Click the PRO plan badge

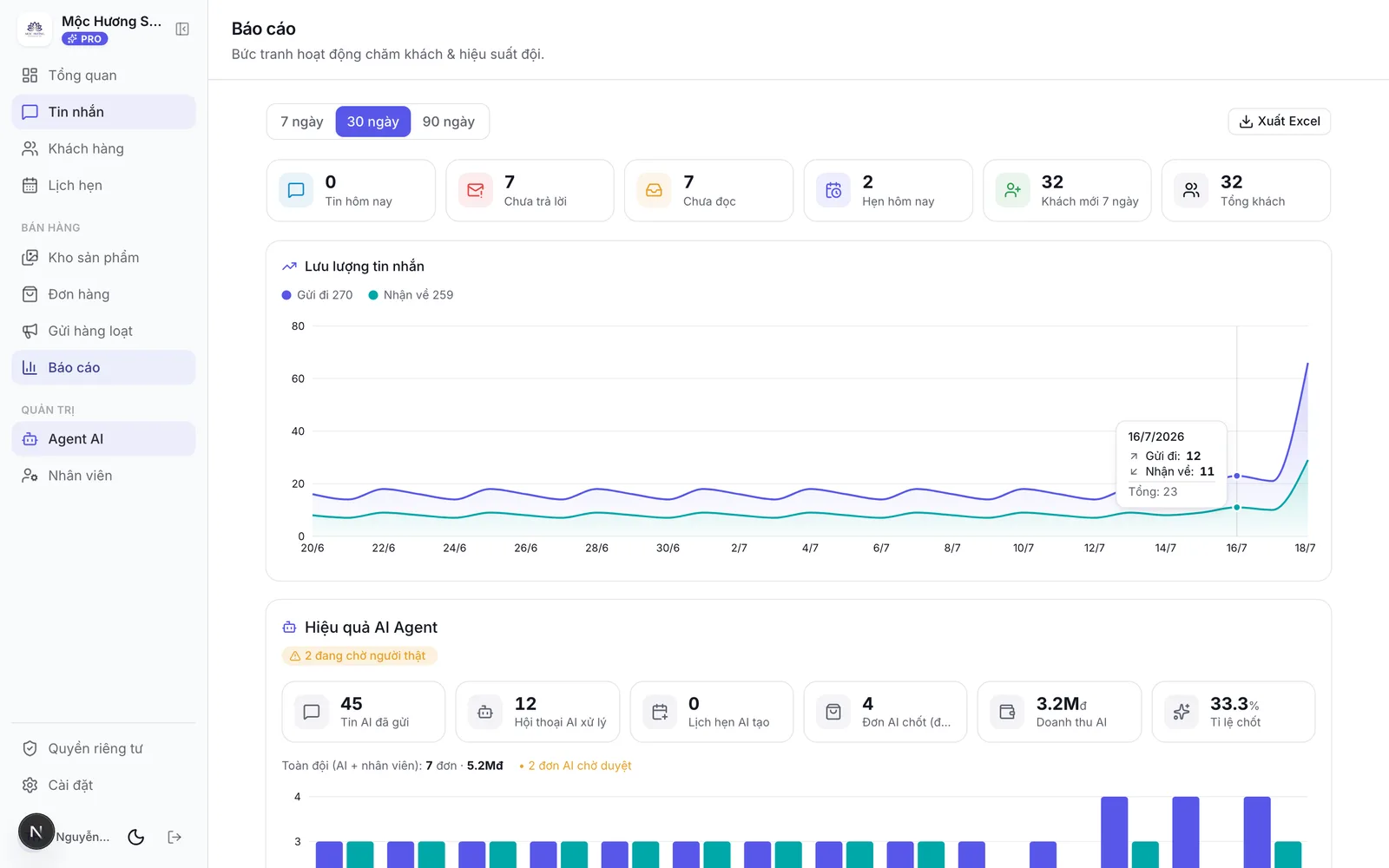point(85,39)
